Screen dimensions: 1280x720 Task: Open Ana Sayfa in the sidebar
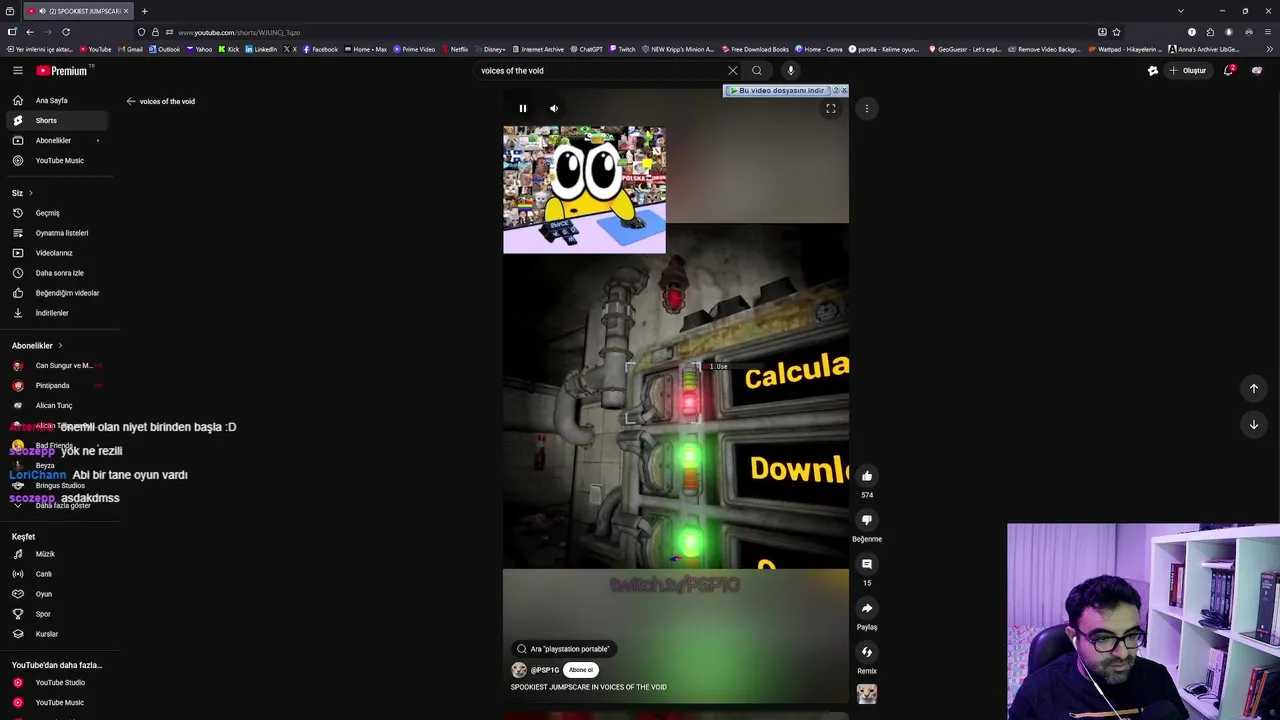pos(57,100)
